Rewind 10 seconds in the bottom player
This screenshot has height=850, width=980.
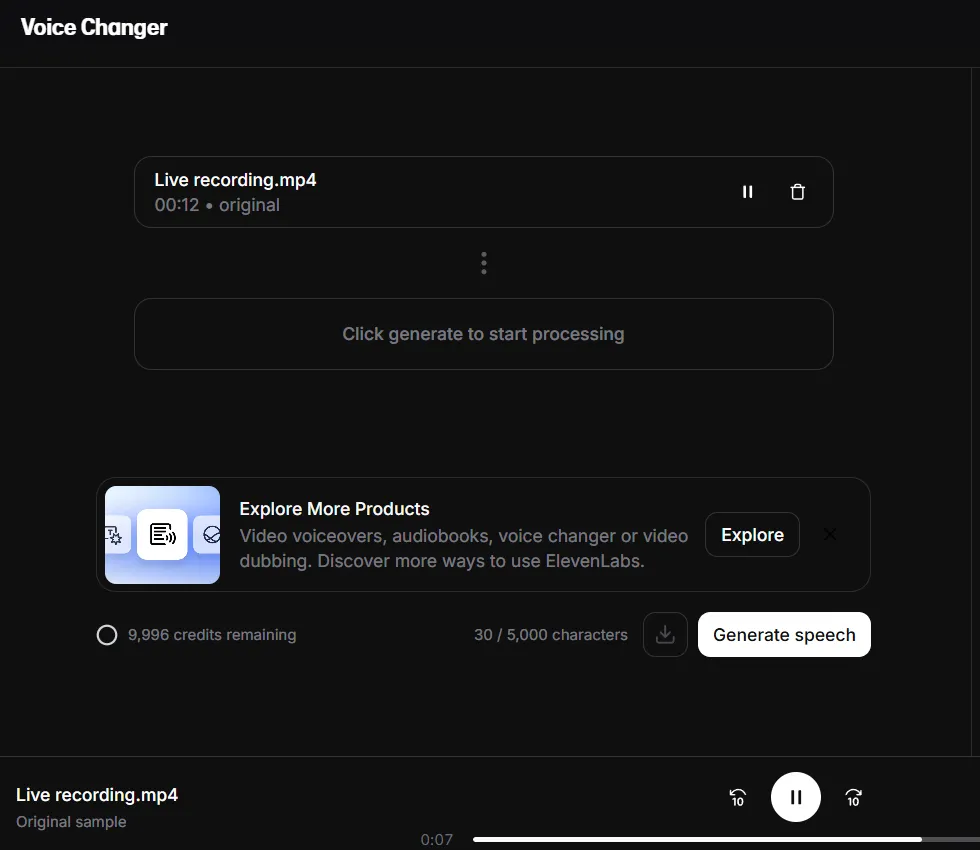737,797
